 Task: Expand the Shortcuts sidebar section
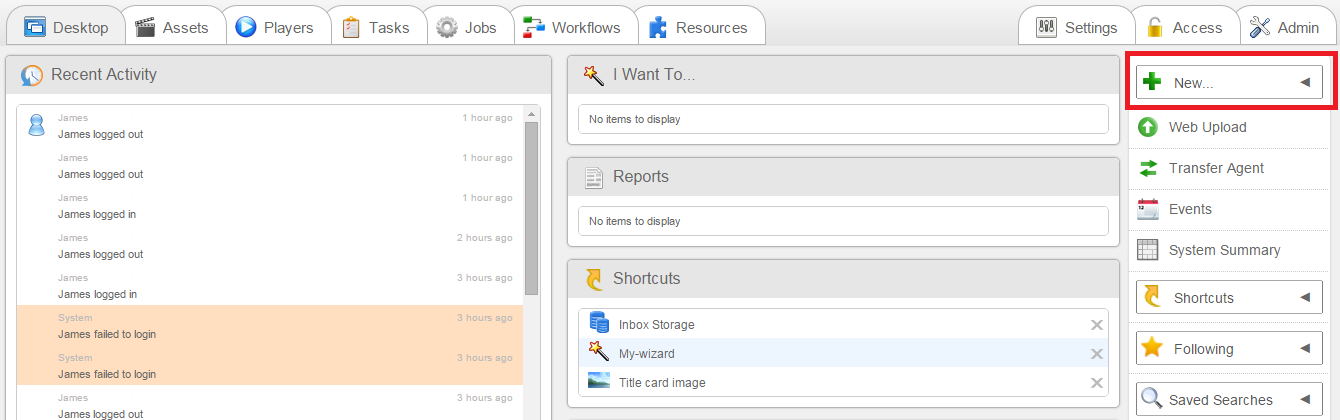(1304, 298)
